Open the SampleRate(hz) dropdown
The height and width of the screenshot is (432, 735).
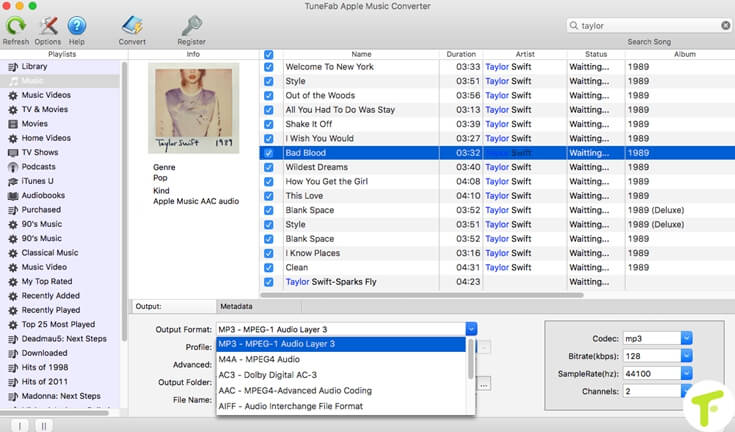[686, 374]
